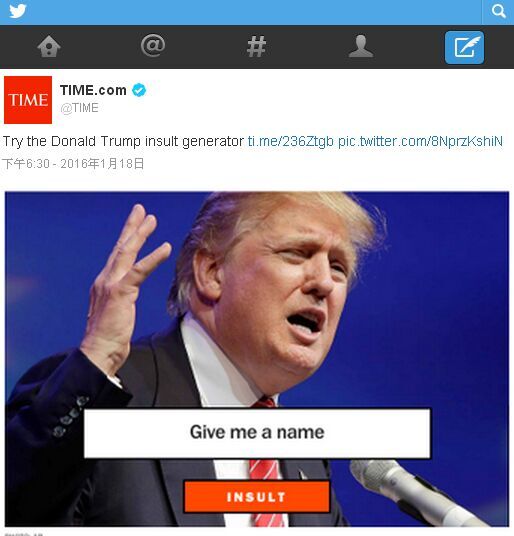Go to Home via house icon
Viewport: 514px width, 536px height.
(x=49, y=46)
